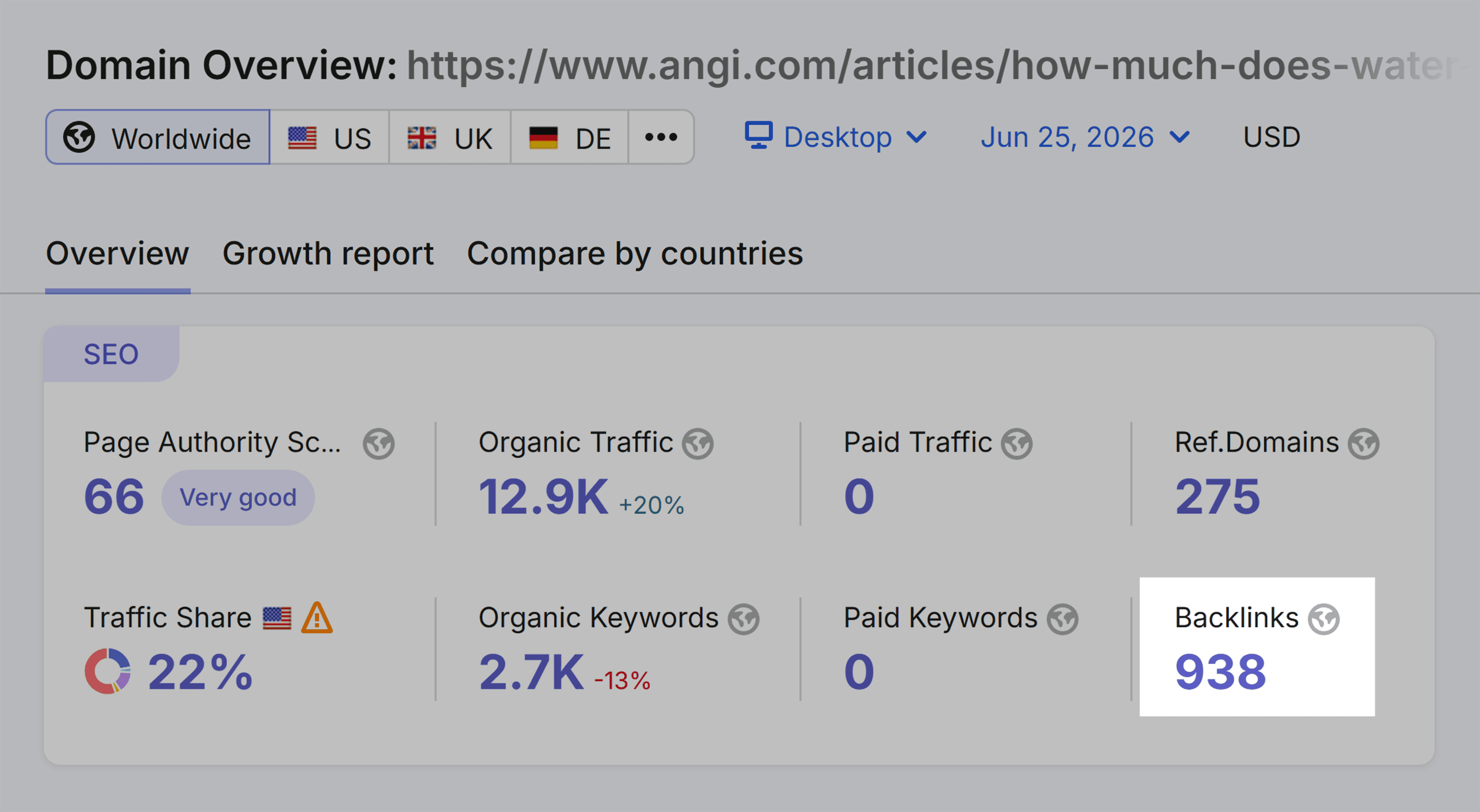Open the Desktop device dropdown
Screen dimensions: 1480x812
tap(836, 137)
